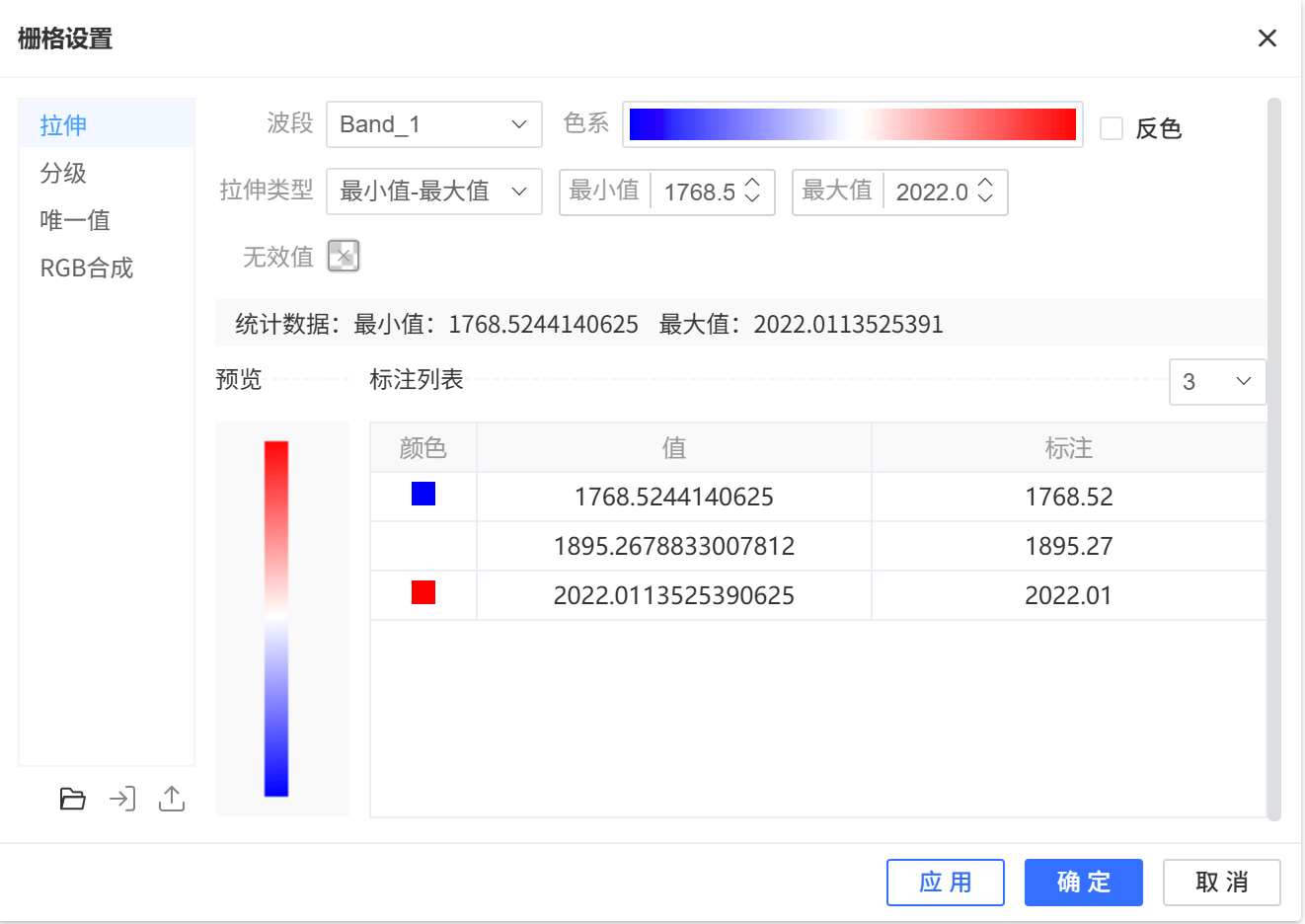
Task: Open the Band_1 波段 dropdown
Action: point(433,123)
